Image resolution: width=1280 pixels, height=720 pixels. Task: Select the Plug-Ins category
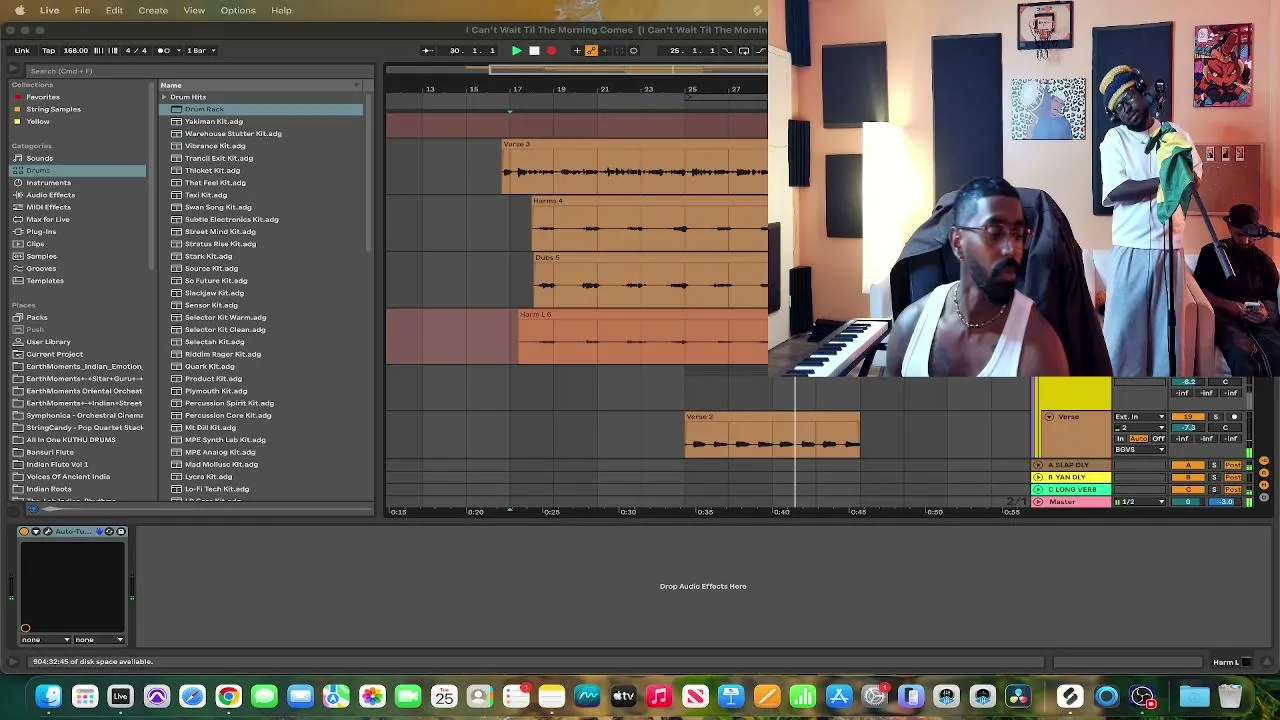pyautogui.click(x=41, y=232)
